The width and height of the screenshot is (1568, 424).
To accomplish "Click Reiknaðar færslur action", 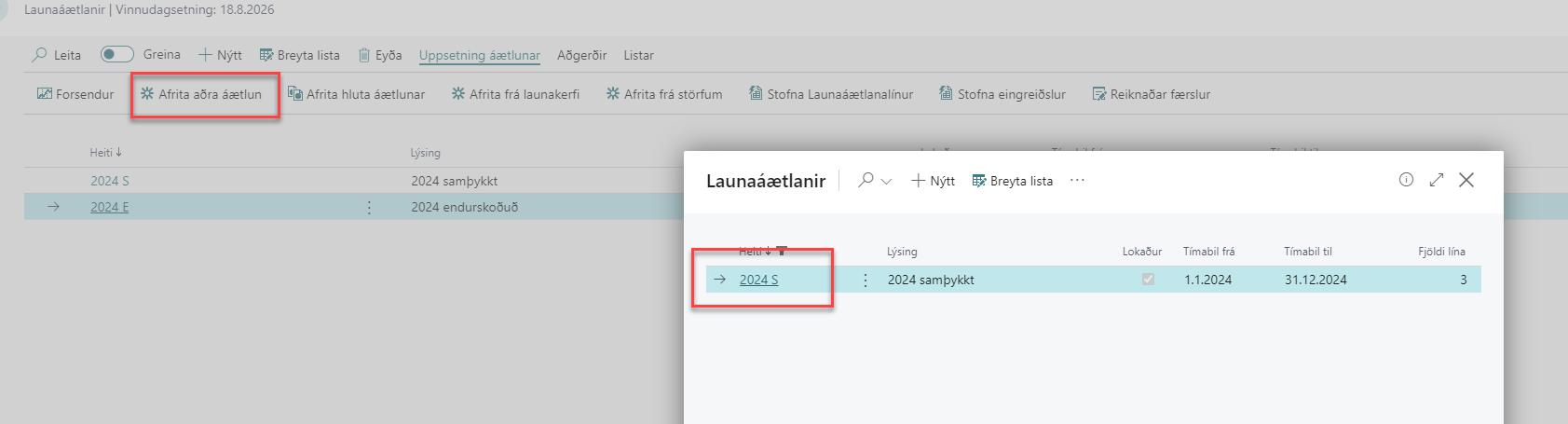I will 1152,94.
